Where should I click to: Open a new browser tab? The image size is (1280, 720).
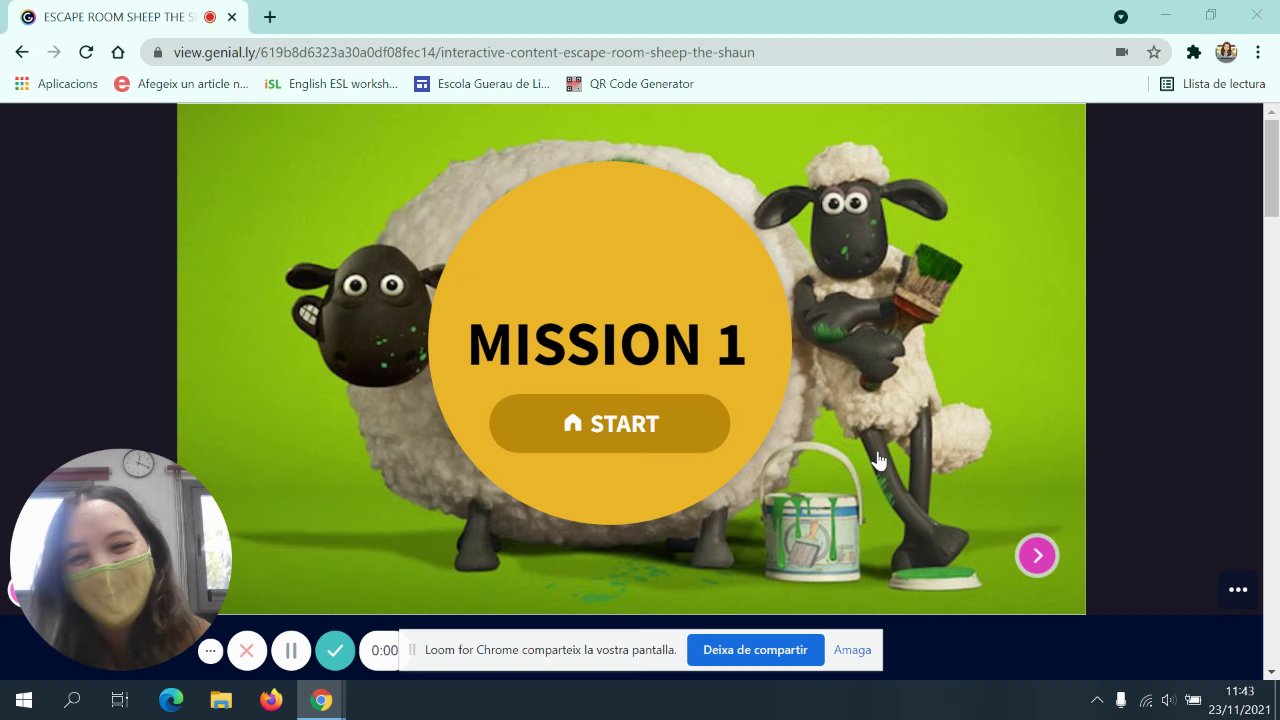click(x=270, y=17)
